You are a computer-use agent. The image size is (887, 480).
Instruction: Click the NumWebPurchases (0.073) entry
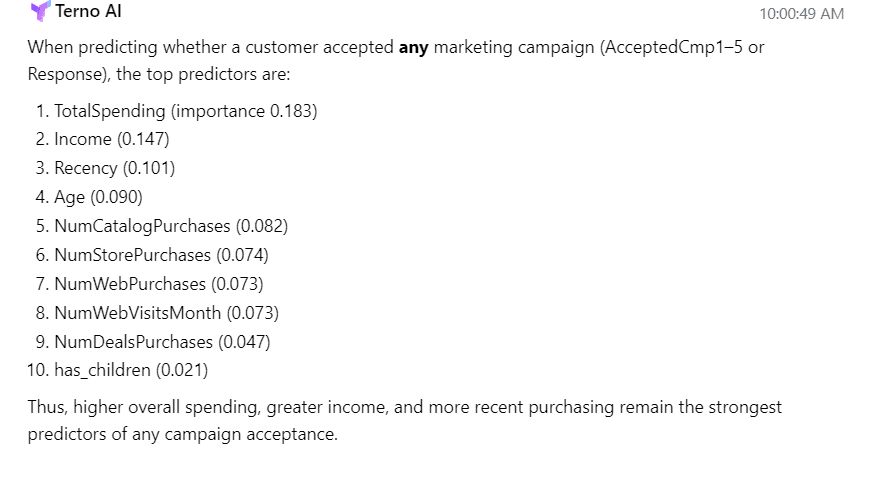click(x=158, y=284)
